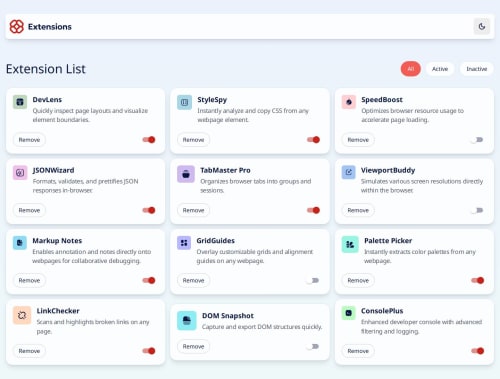Turn off the ConsolePlus toggle
The height and width of the screenshot is (379, 500).
478,351
